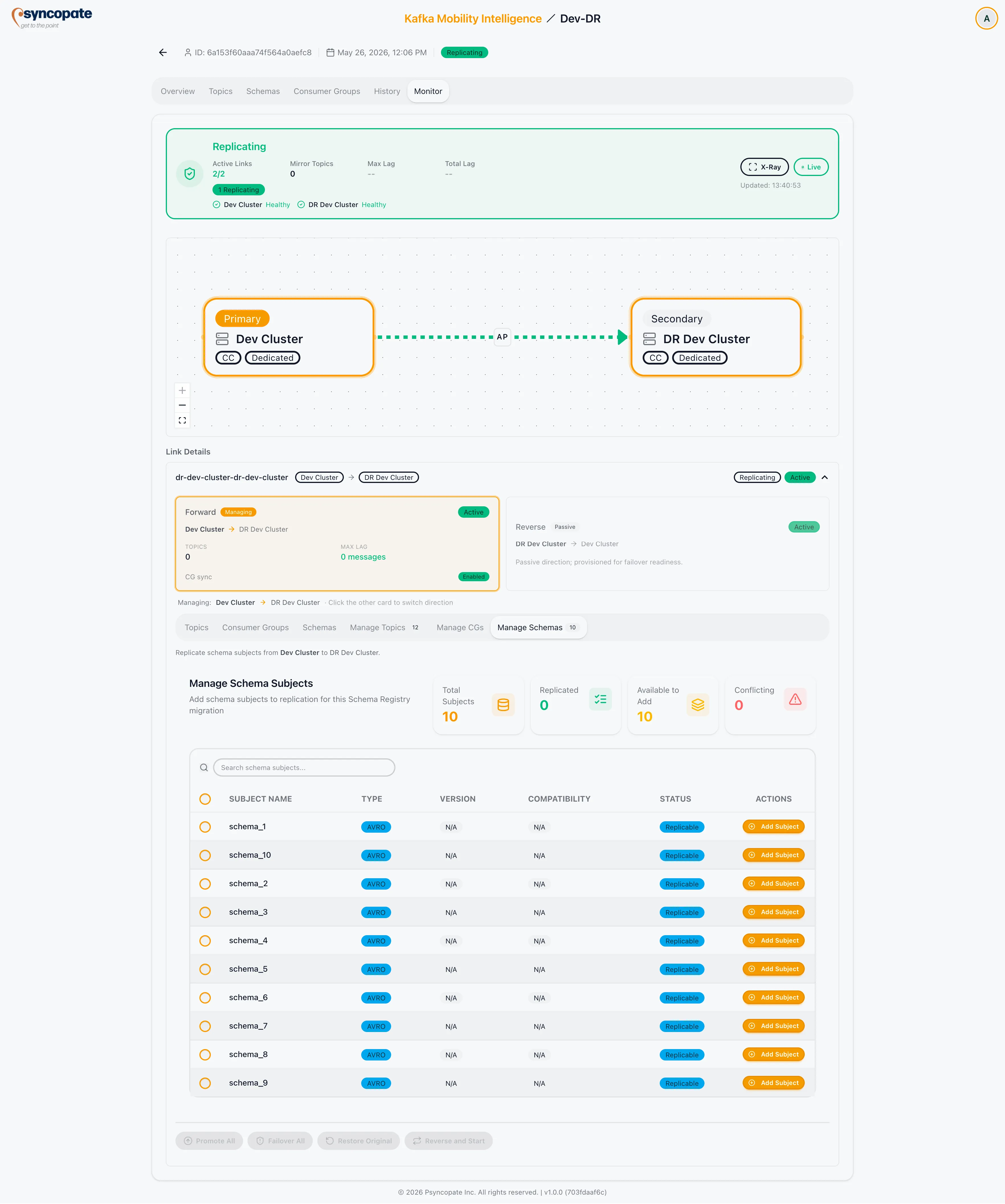Click the Dev Cluster server icon
Viewport: 1005px width, 1204px height.
click(222, 339)
